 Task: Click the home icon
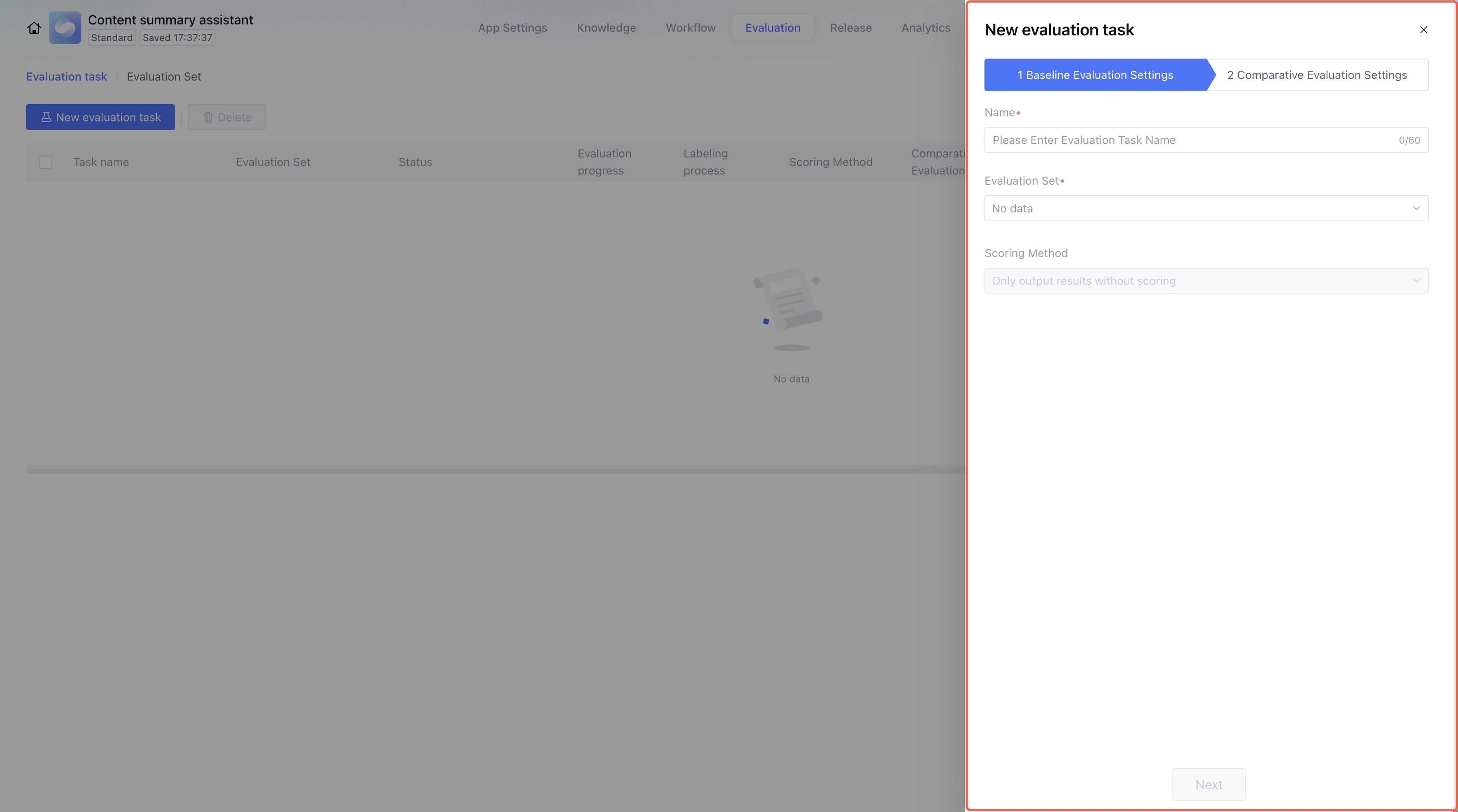pyautogui.click(x=34, y=28)
